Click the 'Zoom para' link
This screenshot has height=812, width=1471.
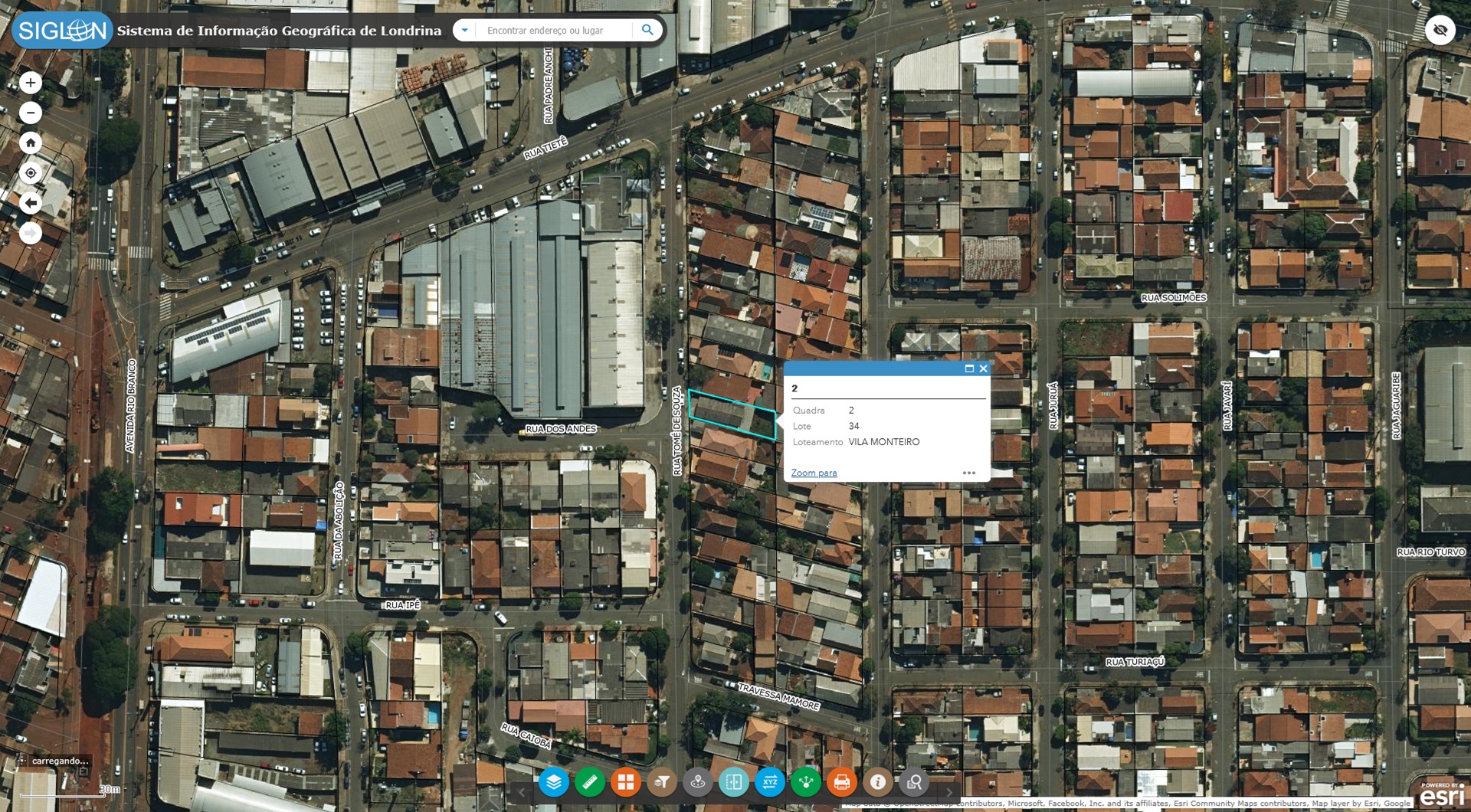point(814,473)
